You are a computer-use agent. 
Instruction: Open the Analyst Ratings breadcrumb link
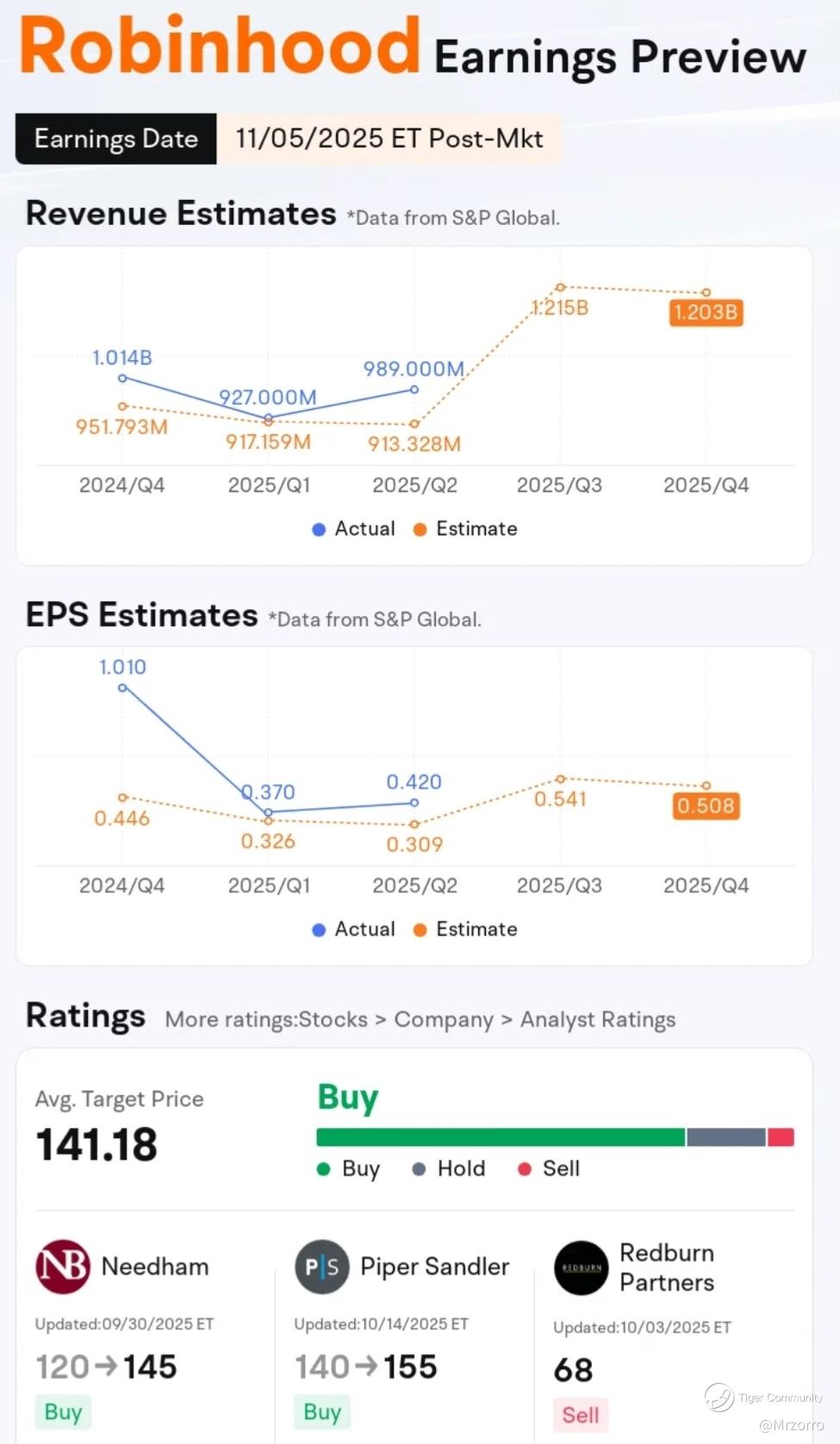tap(598, 1020)
